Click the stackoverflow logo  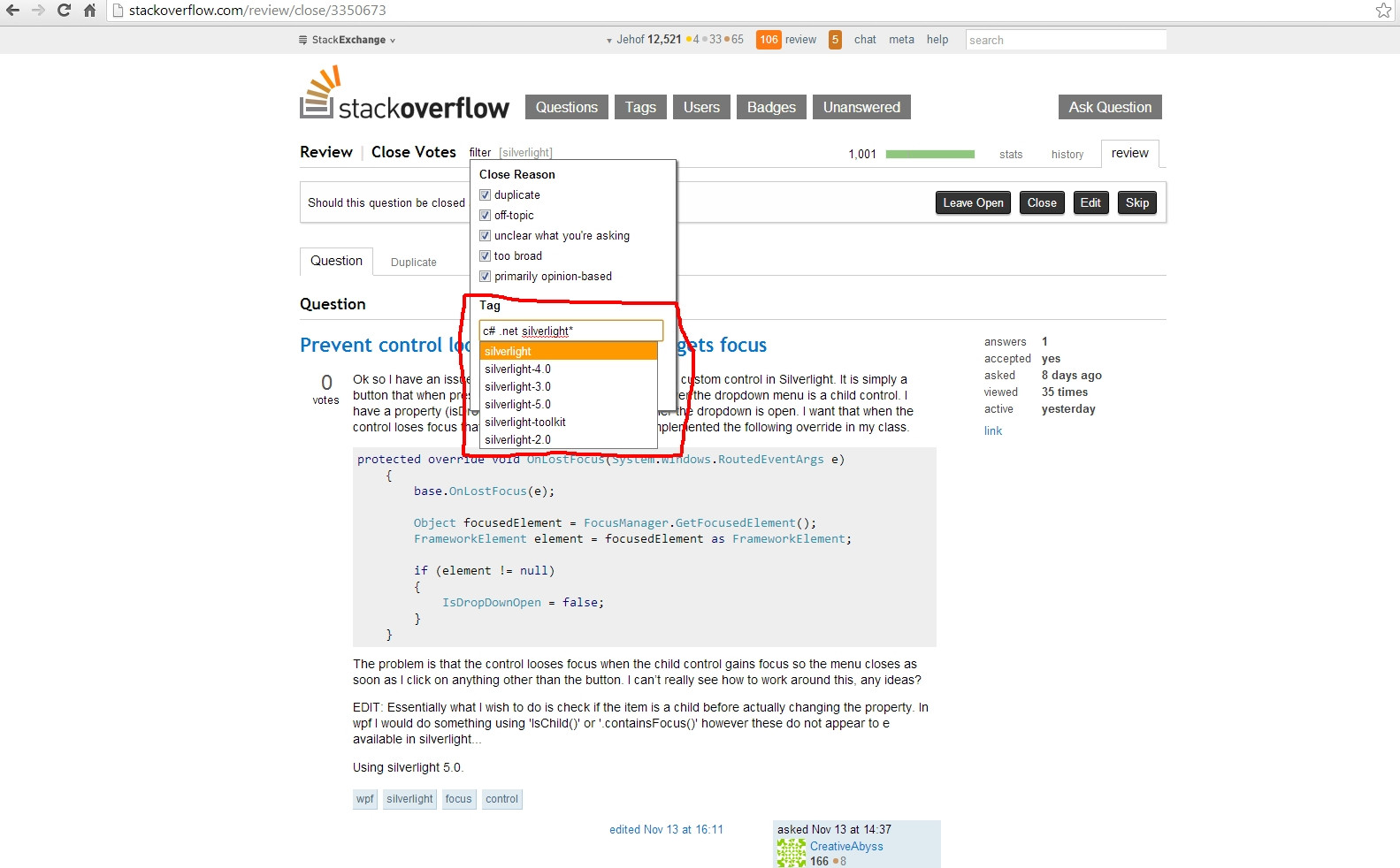point(404,93)
